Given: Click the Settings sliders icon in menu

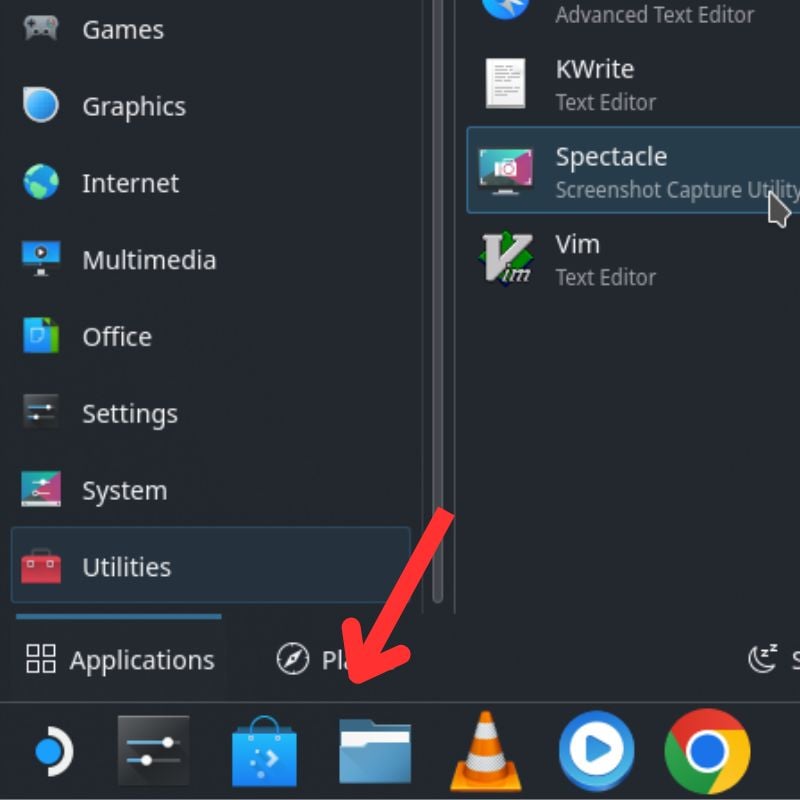Looking at the screenshot, I should pos(41,411).
